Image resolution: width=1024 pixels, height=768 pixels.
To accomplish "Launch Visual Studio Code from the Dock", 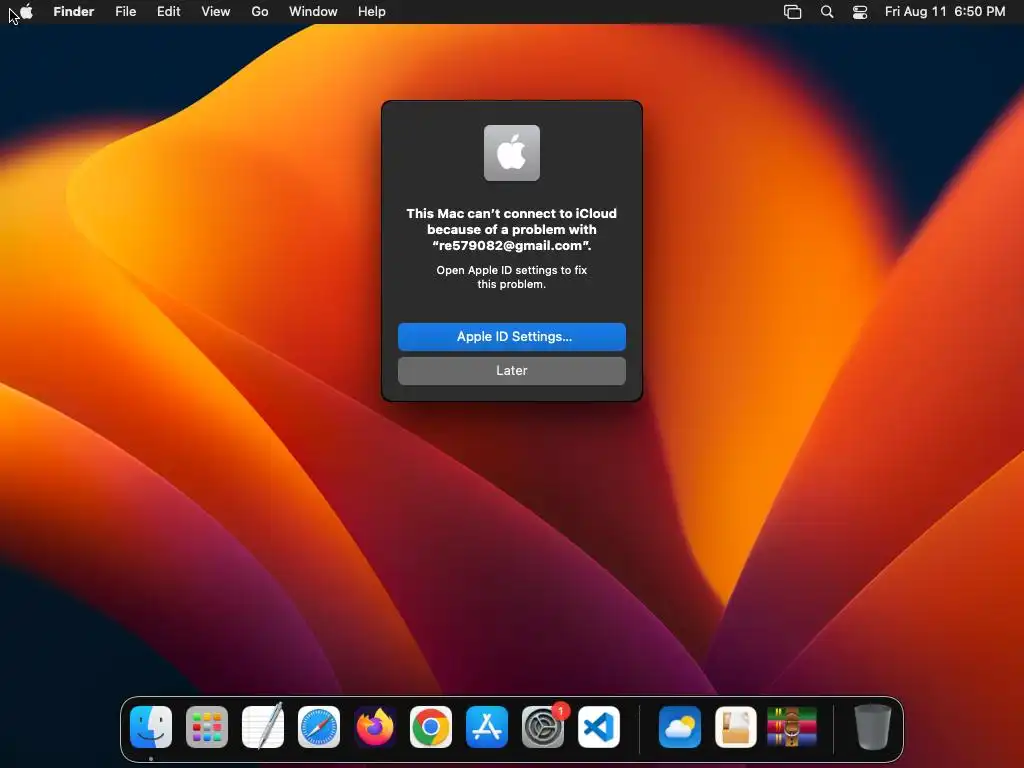I will pyautogui.click(x=599, y=727).
